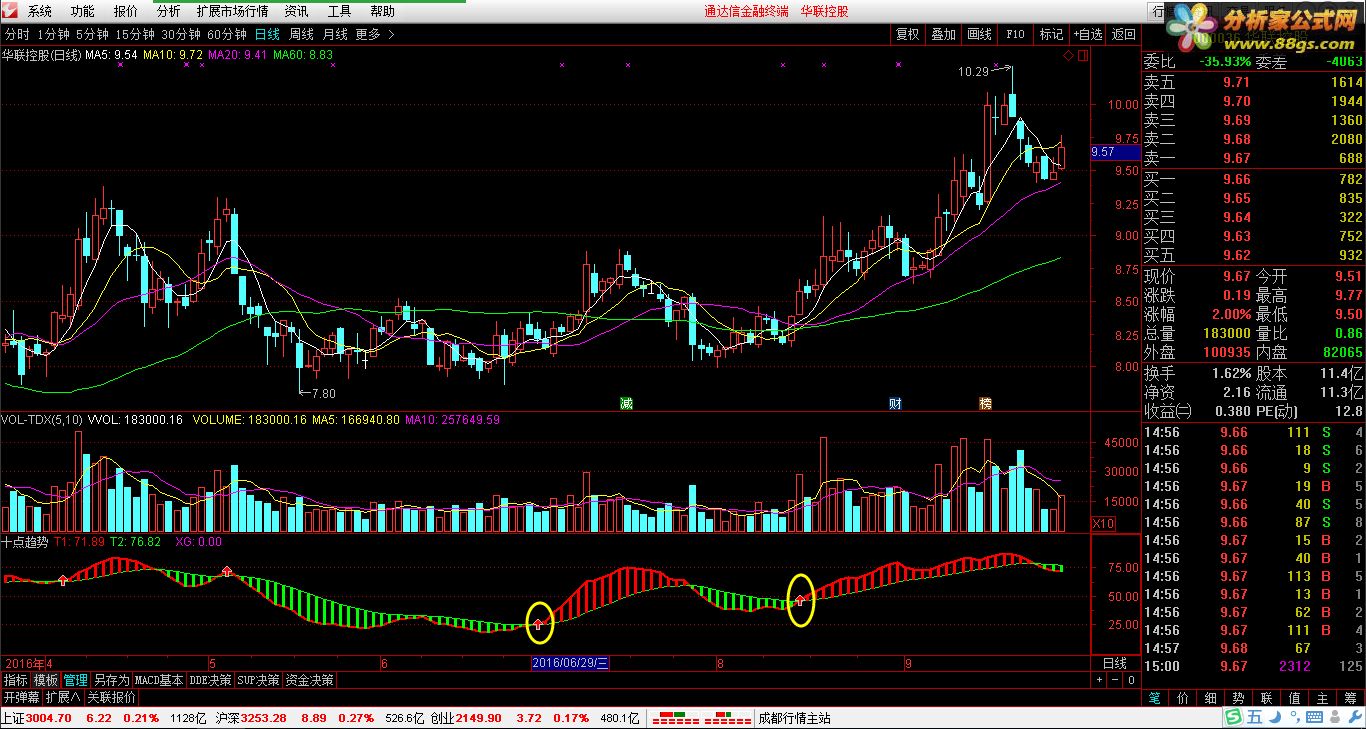Click the red split-panel icon atop chart
Screen dimensions: 1366x729
coord(1082,56)
